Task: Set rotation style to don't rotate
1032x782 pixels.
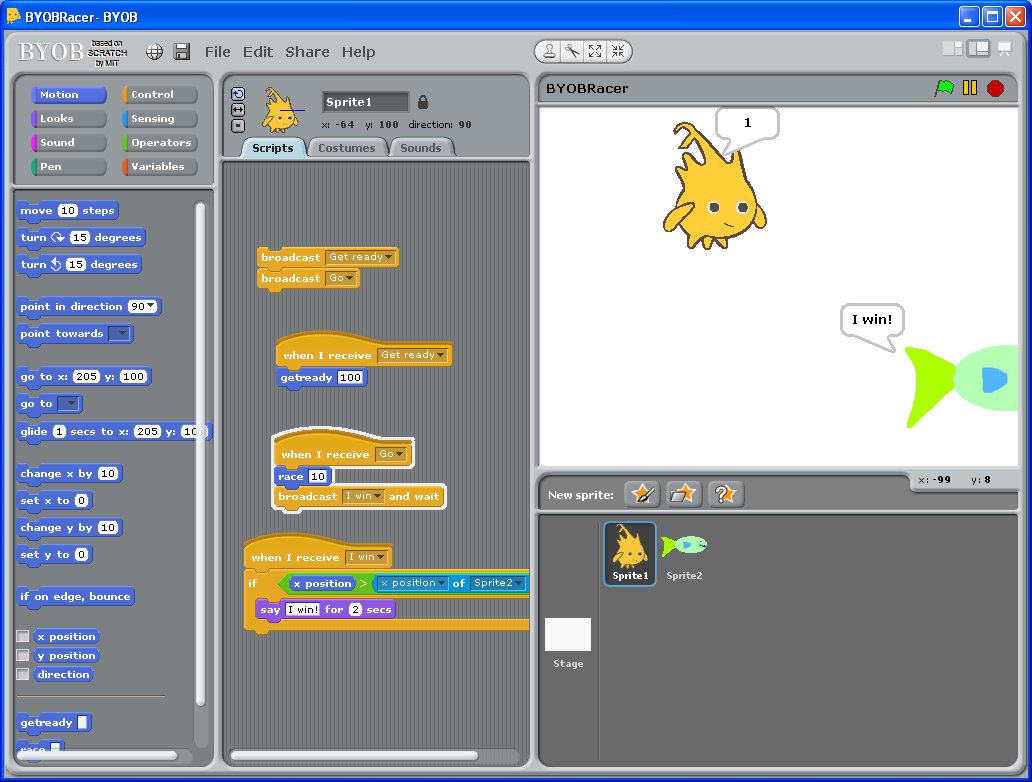Action: coord(238,126)
